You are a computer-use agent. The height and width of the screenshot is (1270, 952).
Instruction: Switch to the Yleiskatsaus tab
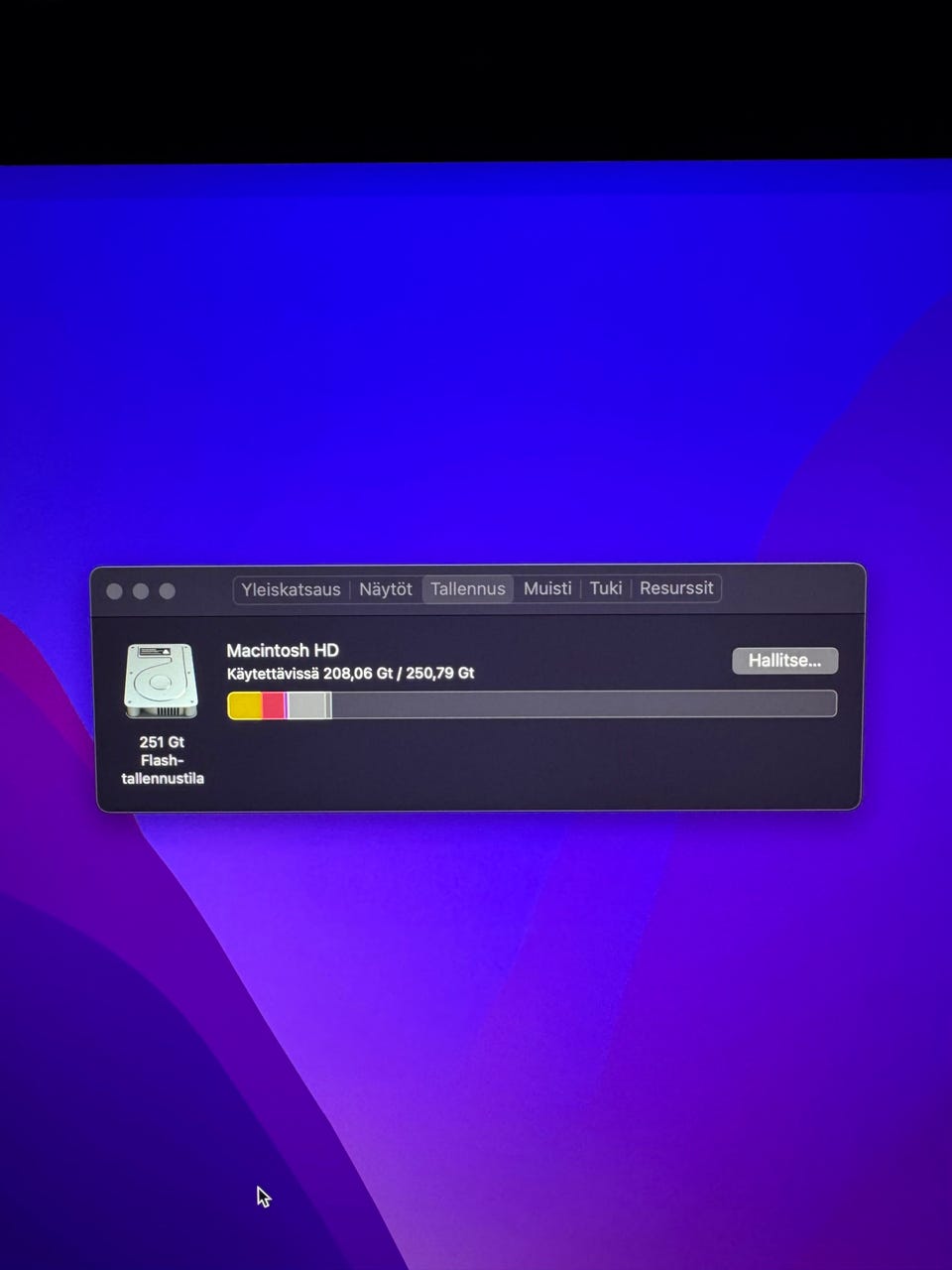click(x=291, y=589)
